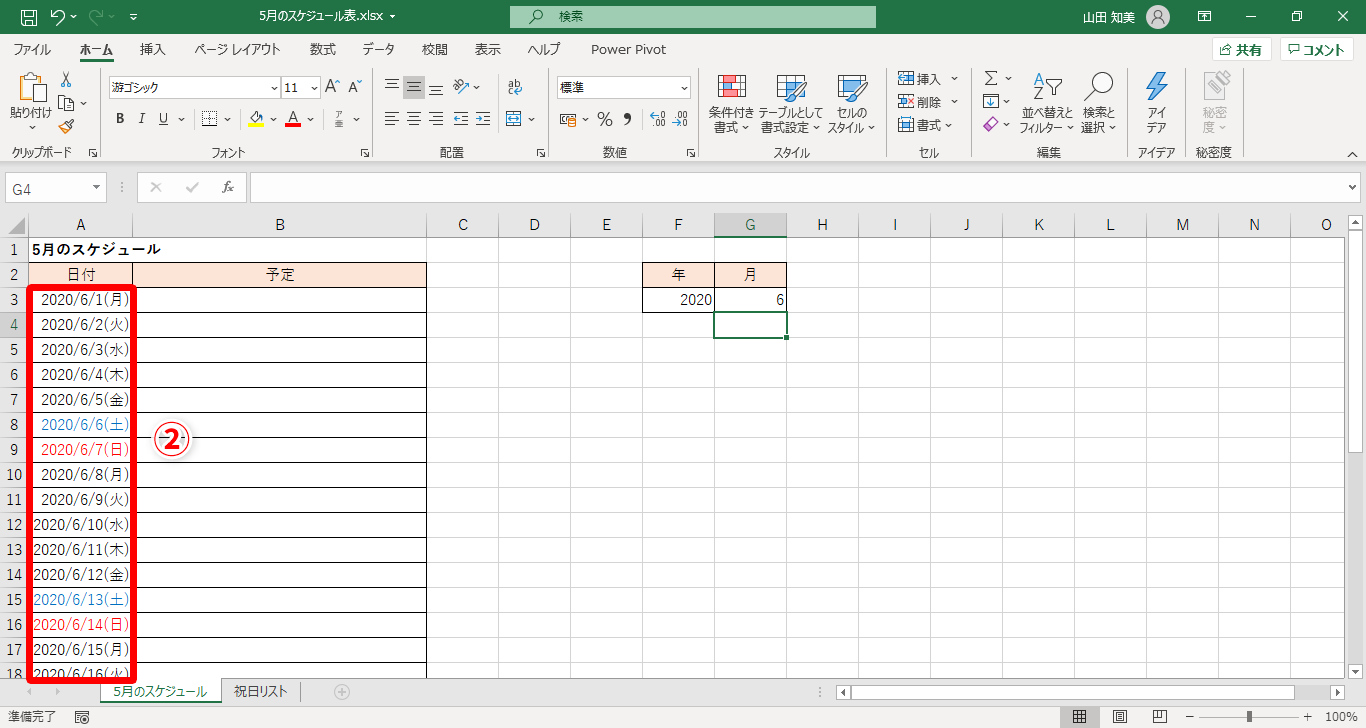The height and width of the screenshot is (728, 1366).
Task: Toggle Align Left horizontal alignment
Action: pyautogui.click(x=392, y=119)
